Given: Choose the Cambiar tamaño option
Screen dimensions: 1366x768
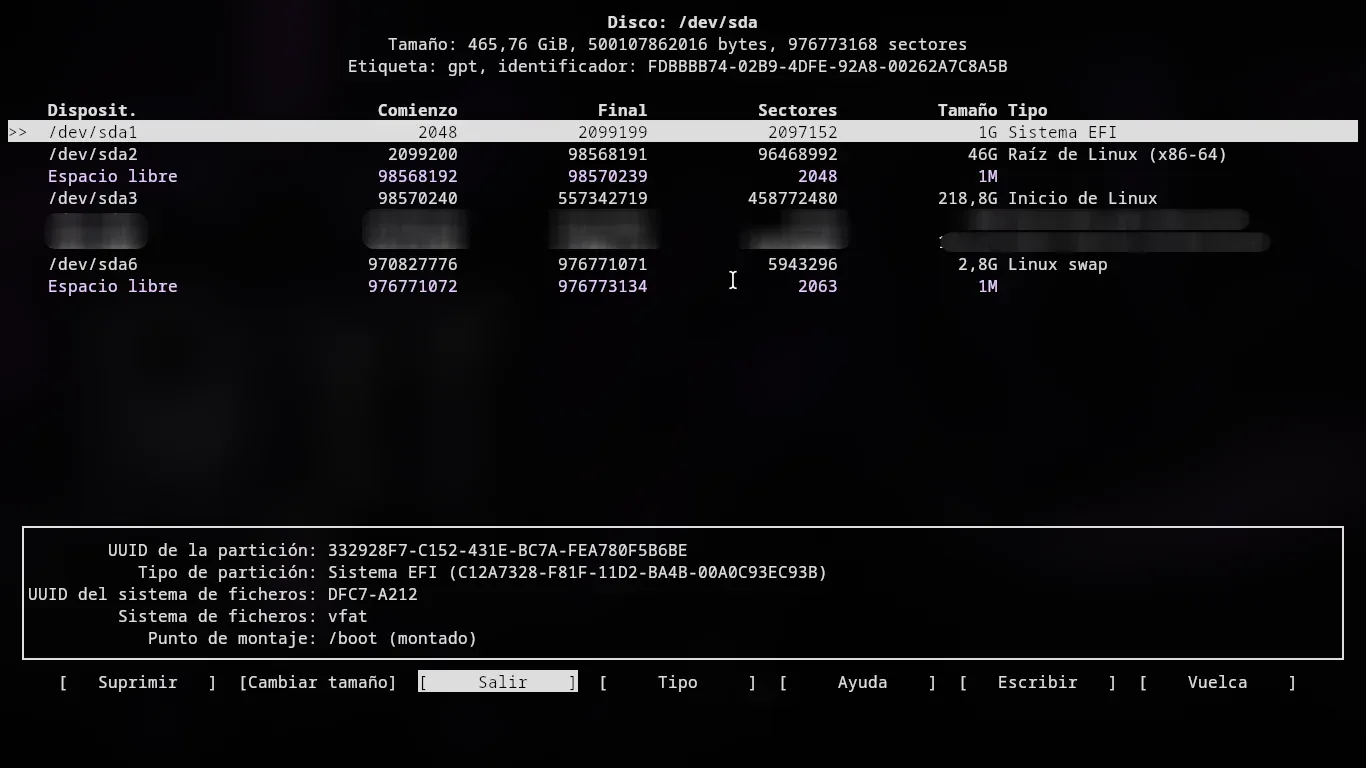Looking at the screenshot, I should coord(318,682).
